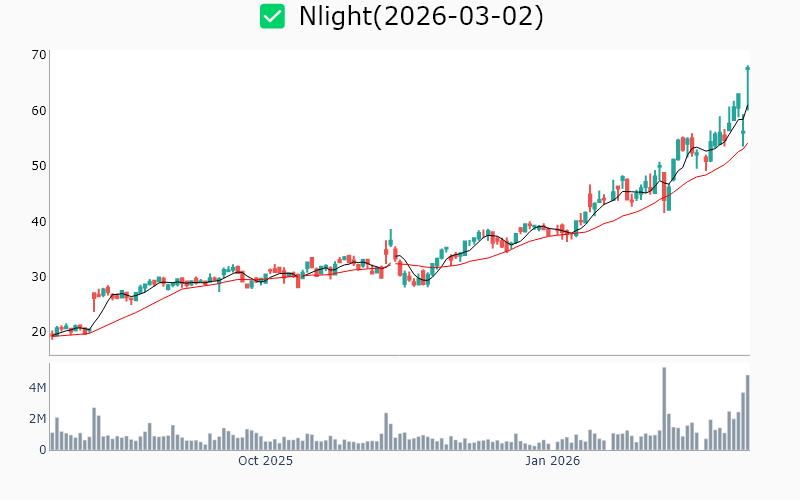Click the 70 price axis label
The width and height of the screenshot is (800, 500).
coord(39,54)
